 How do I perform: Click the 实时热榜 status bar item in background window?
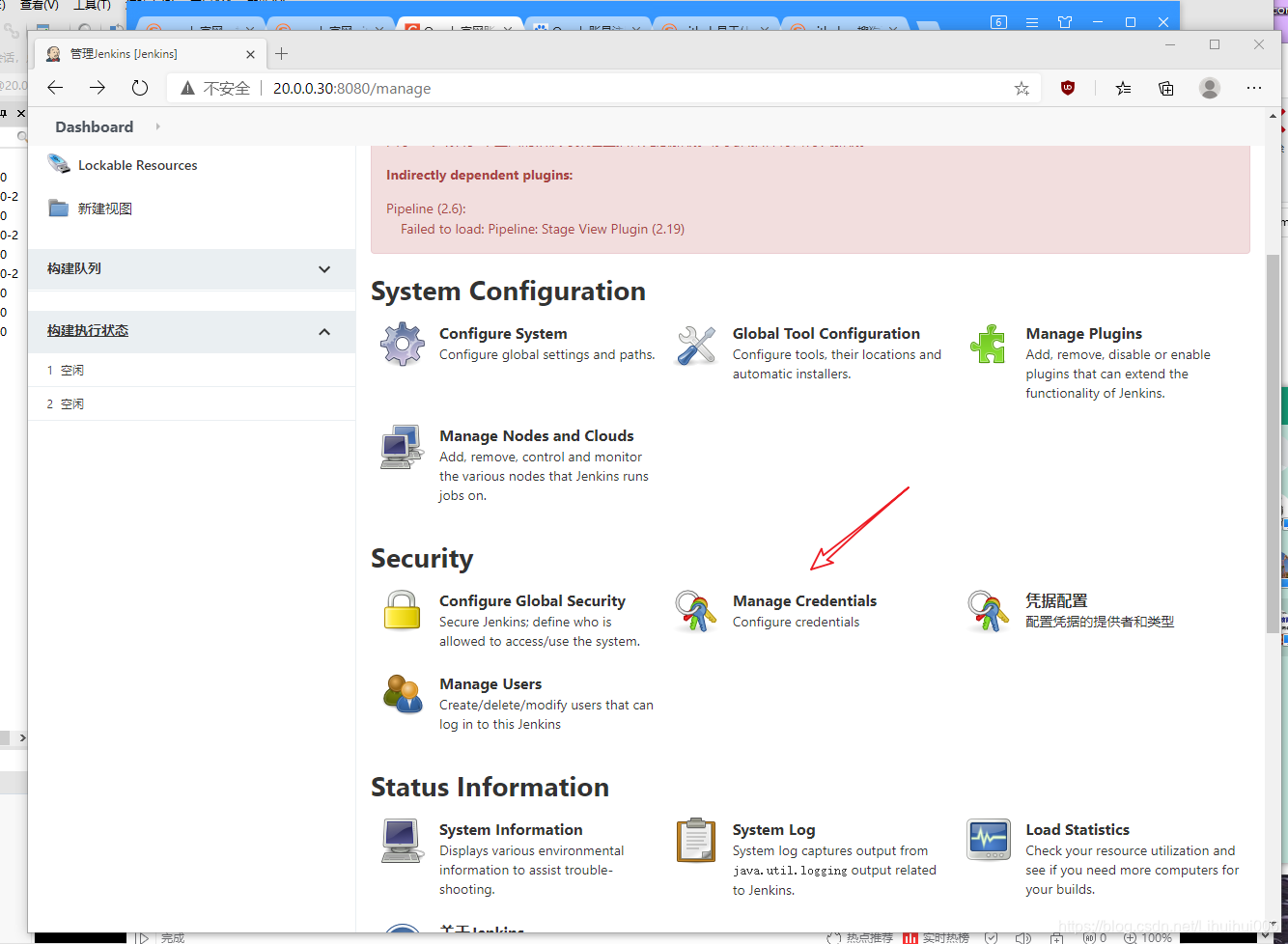(x=936, y=937)
